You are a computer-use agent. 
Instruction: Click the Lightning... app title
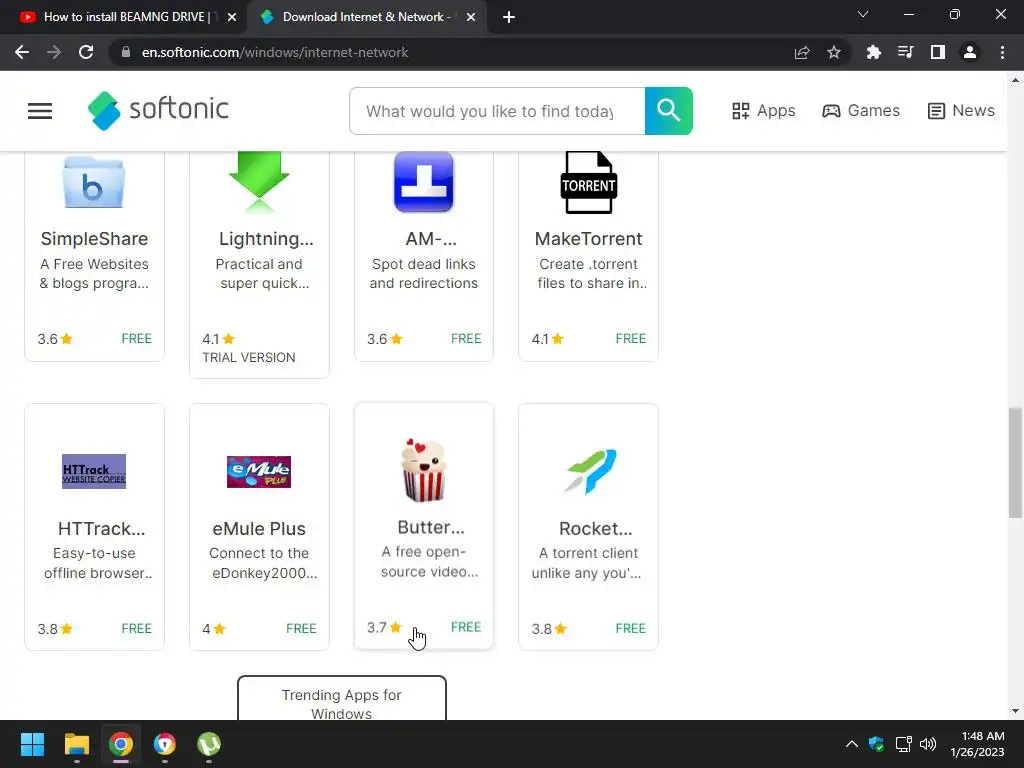click(266, 239)
